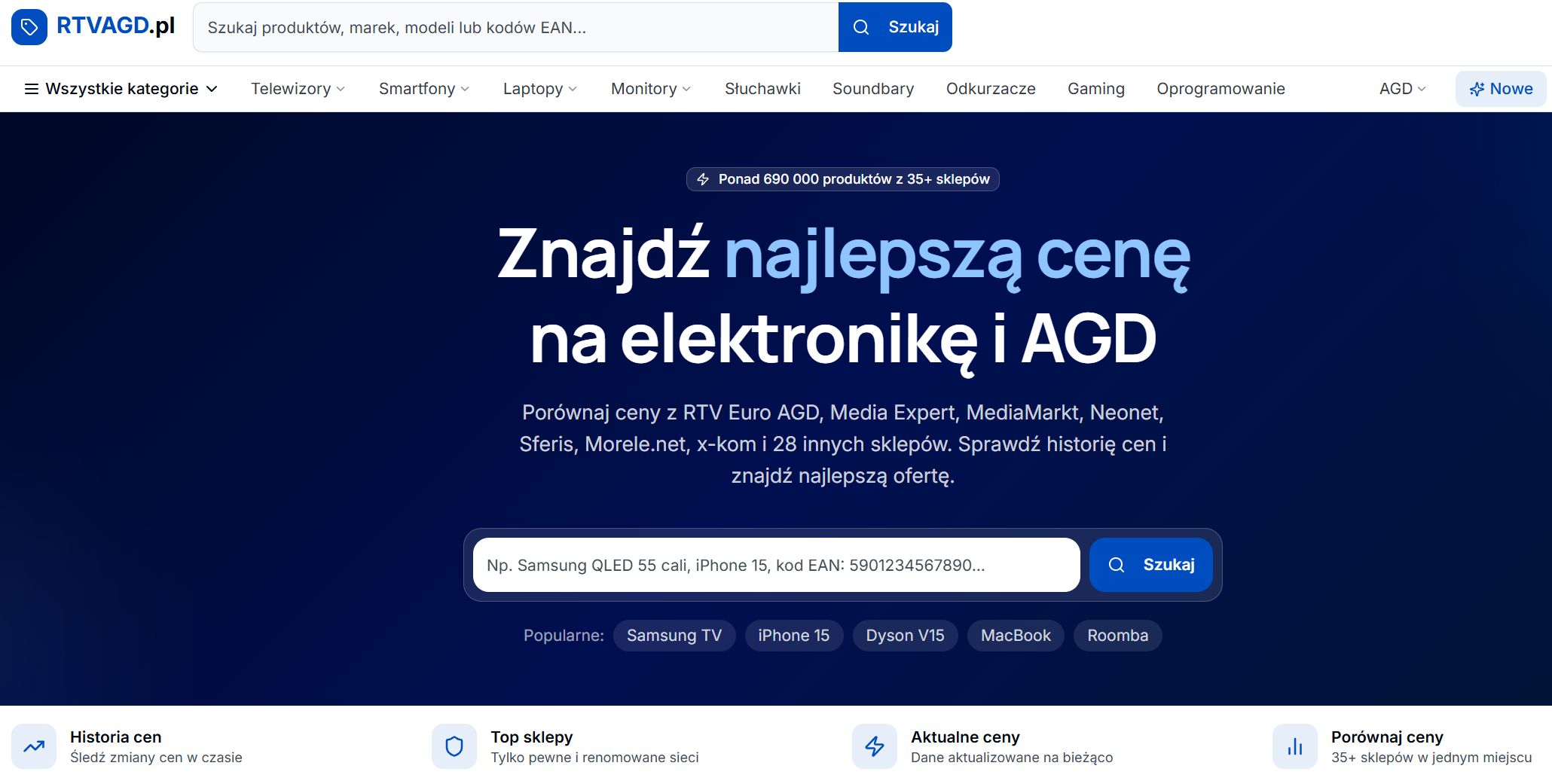The width and height of the screenshot is (1552, 784).
Task: Click the Top sklepy shield icon
Action: 454,746
